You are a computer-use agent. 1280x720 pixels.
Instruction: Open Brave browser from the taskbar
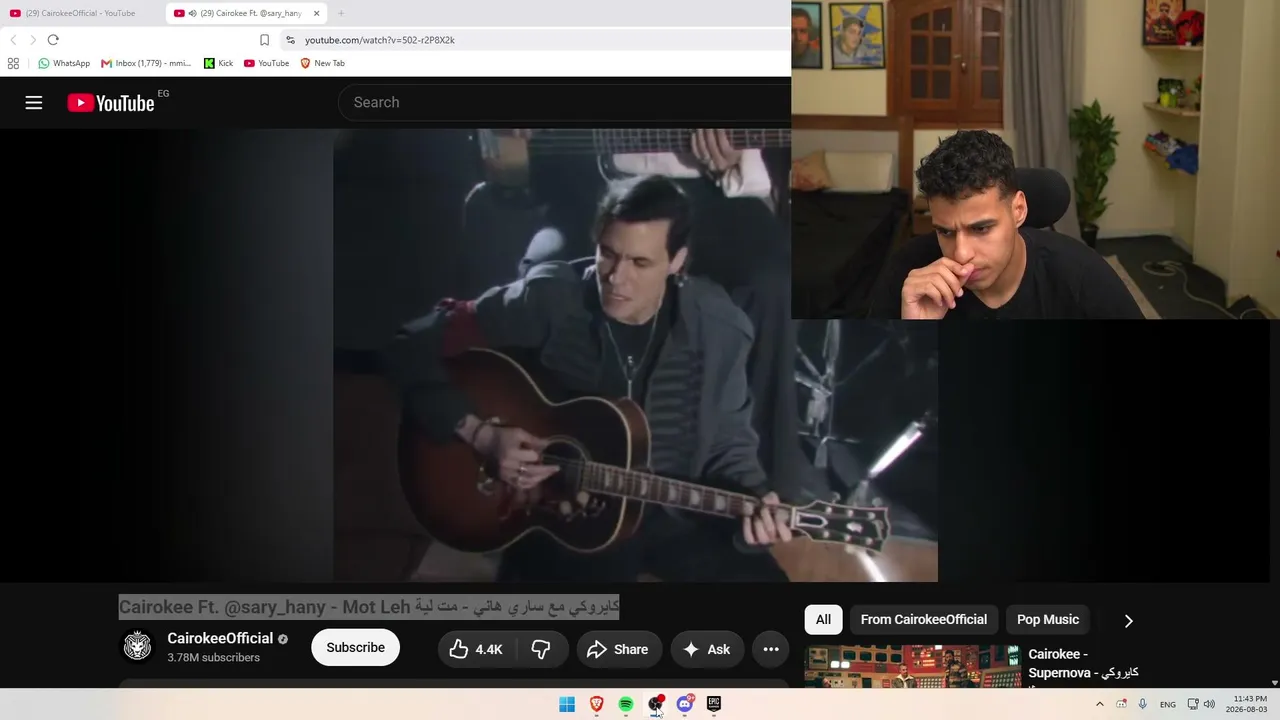point(597,704)
